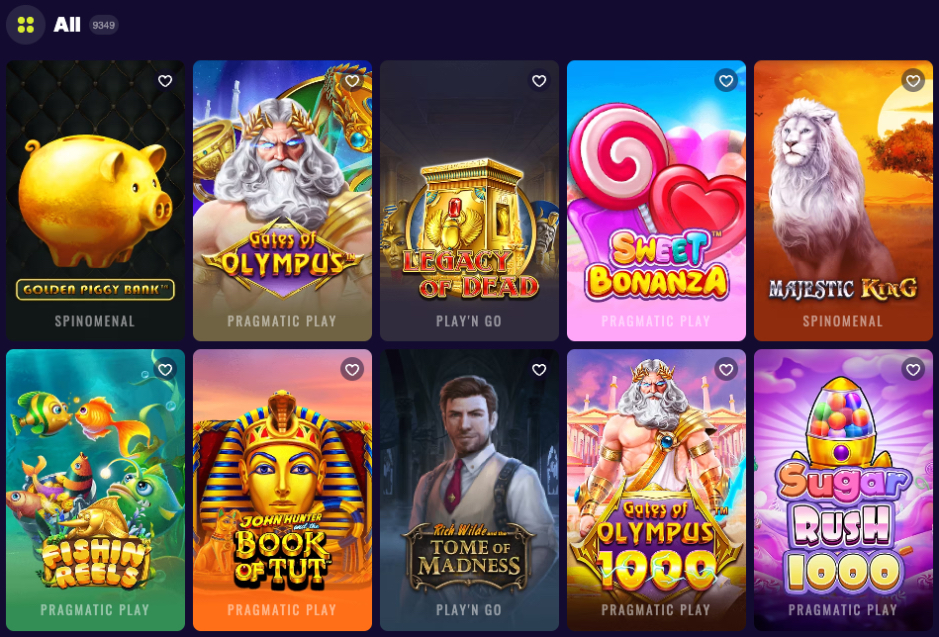Favorite the Majestic King game
The image size is (939, 637).
tap(913, 80)
